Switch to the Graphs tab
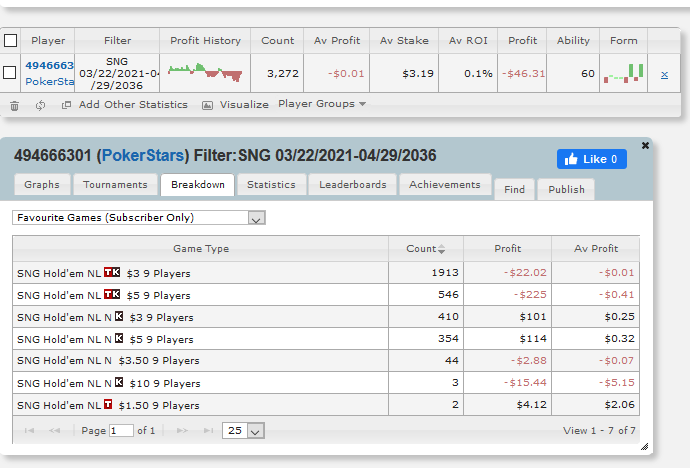This screenshot has height=468, width=690. tap(42, 185)
